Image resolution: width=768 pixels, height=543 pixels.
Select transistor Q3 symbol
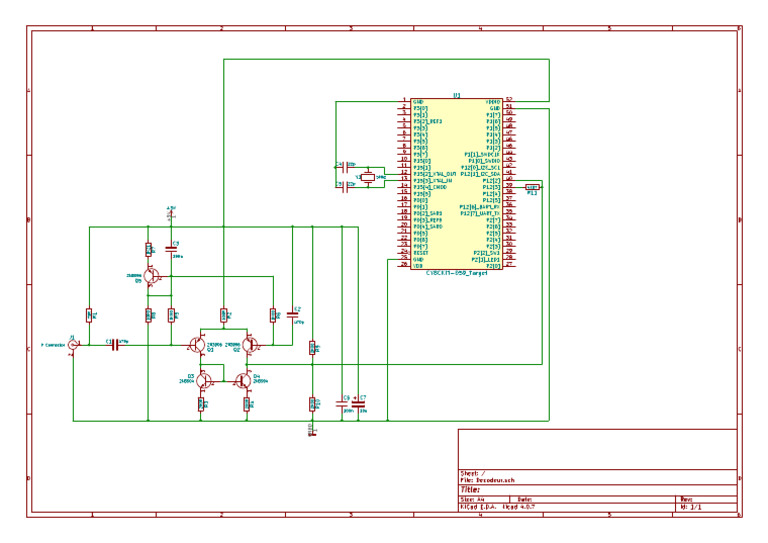pos(204,380)
